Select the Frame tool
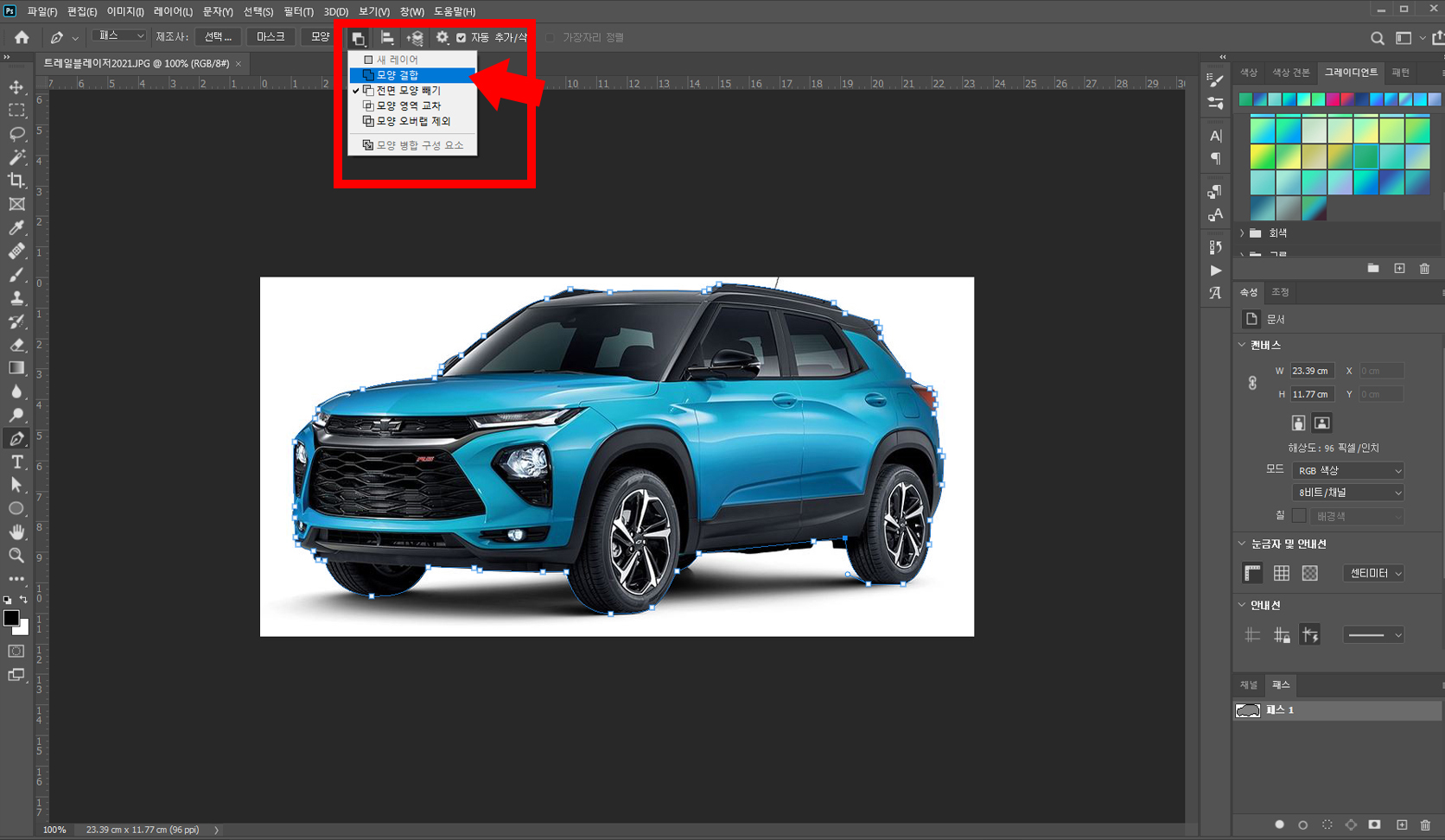The height and width of the screenshot is (840, 1445). tap(16, 204)
